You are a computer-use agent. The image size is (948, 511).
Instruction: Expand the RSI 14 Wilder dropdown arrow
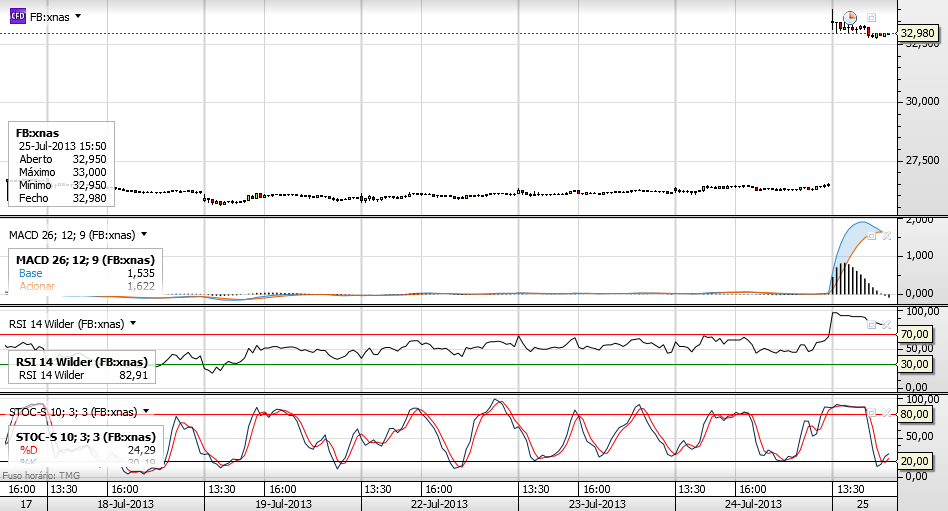point(133,324)
